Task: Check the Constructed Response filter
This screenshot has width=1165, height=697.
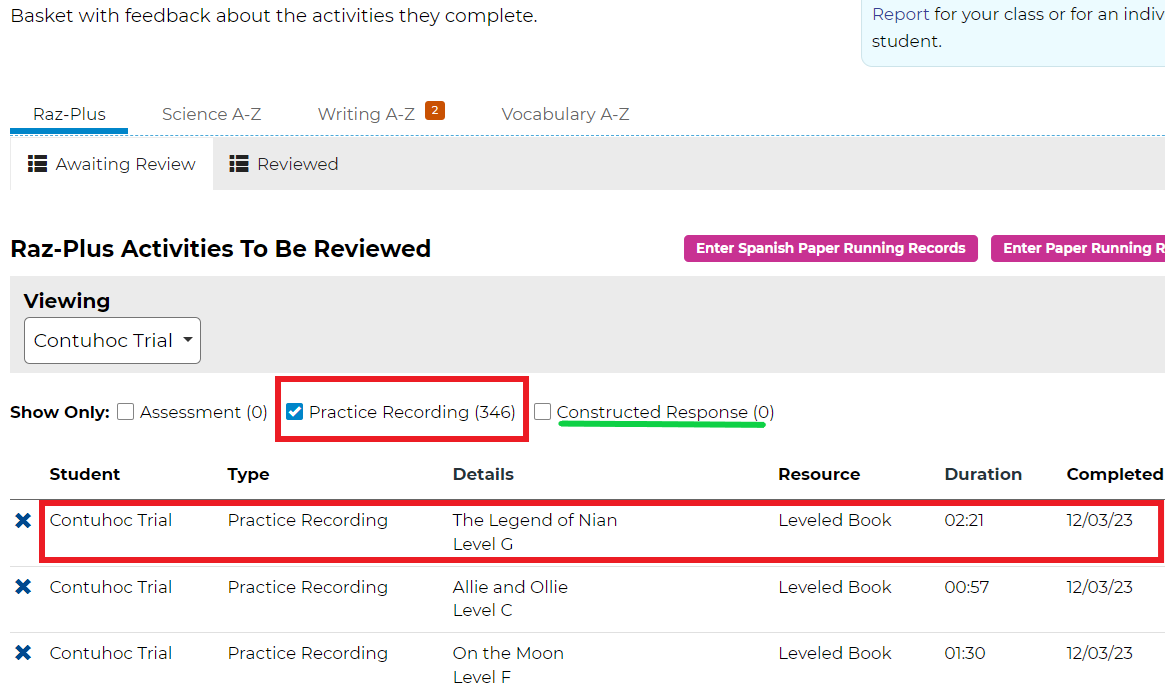Action: (542, 412)
